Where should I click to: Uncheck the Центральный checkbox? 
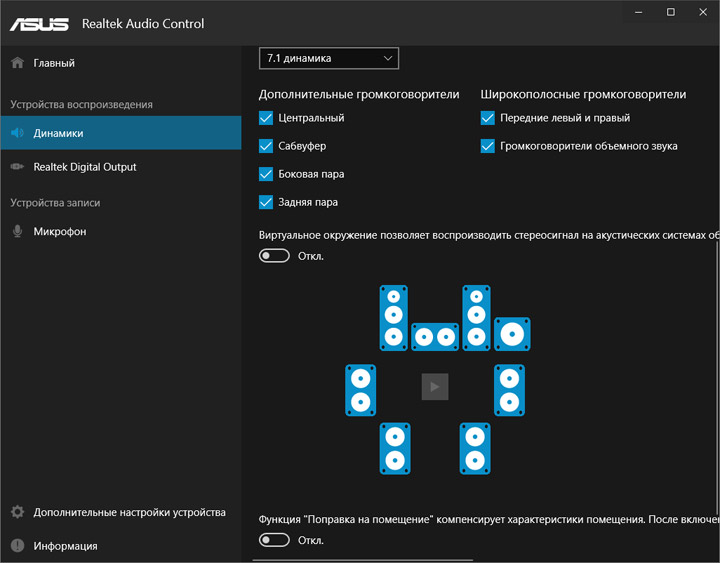(x=266, y=118)
